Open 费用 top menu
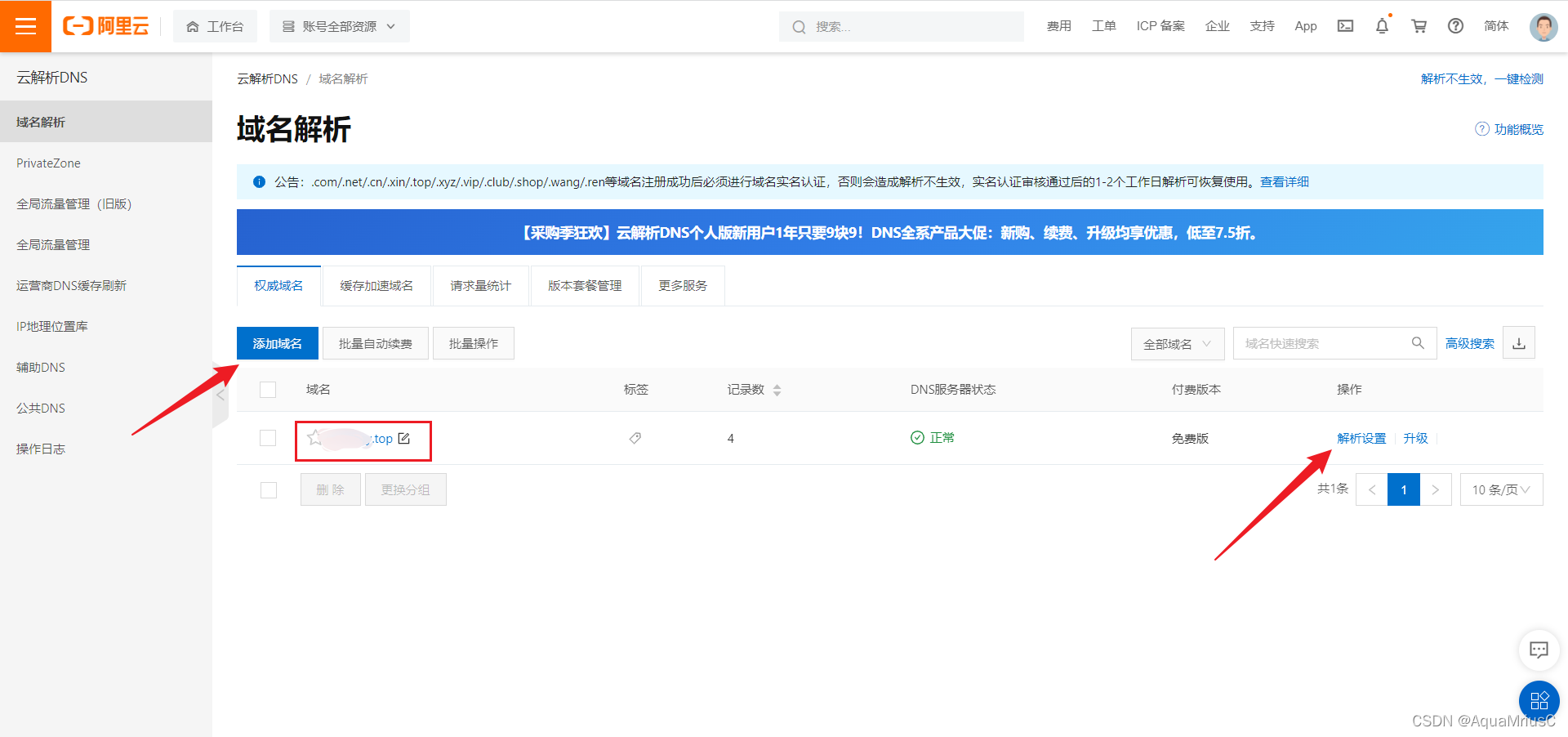The height and width of the screenshot is (737, 1568). (x=1059, y=26)
